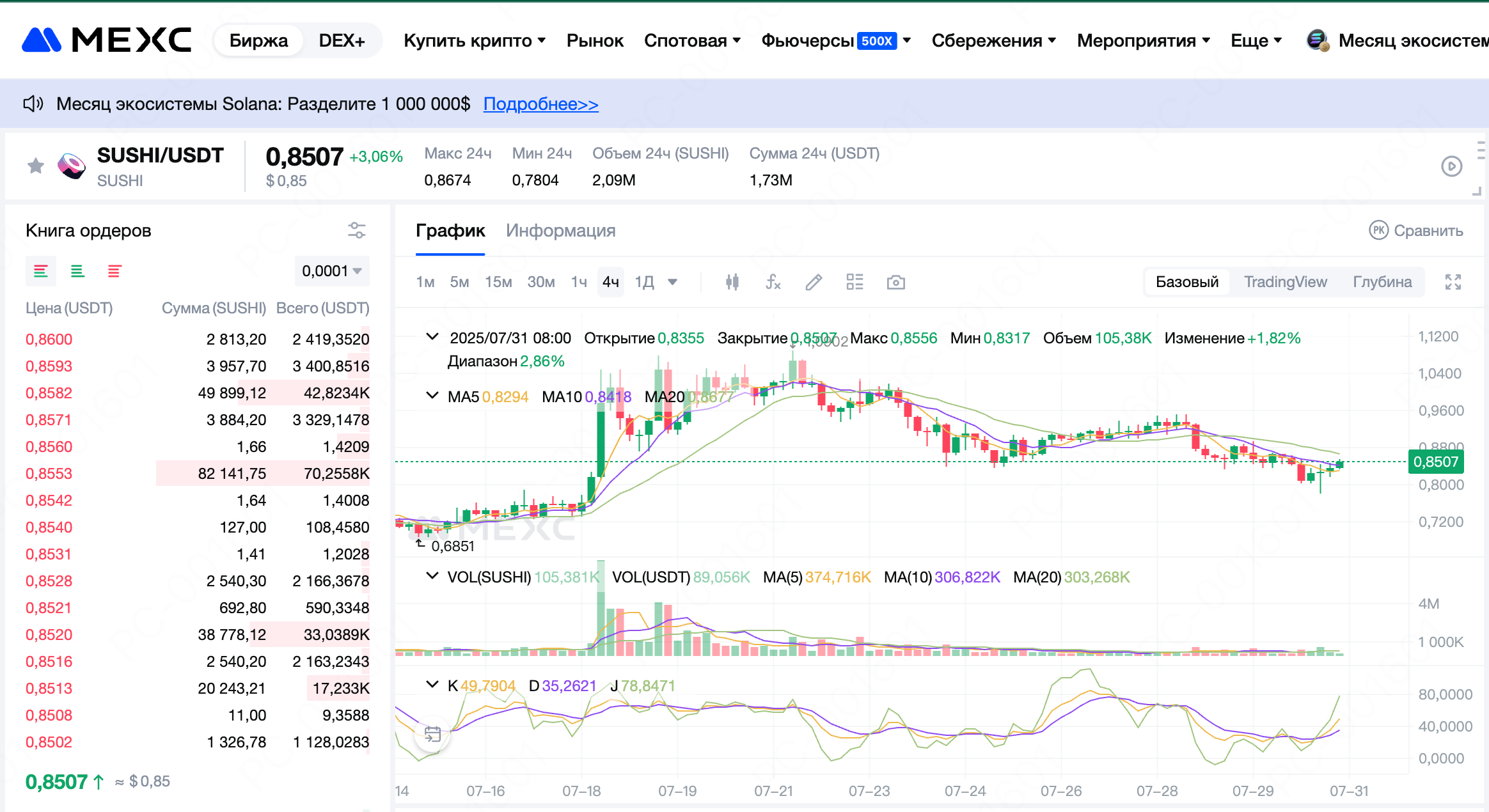Open Фьючерсы dropdown menu
This screenshot has height=812, width=1489.
836,40
